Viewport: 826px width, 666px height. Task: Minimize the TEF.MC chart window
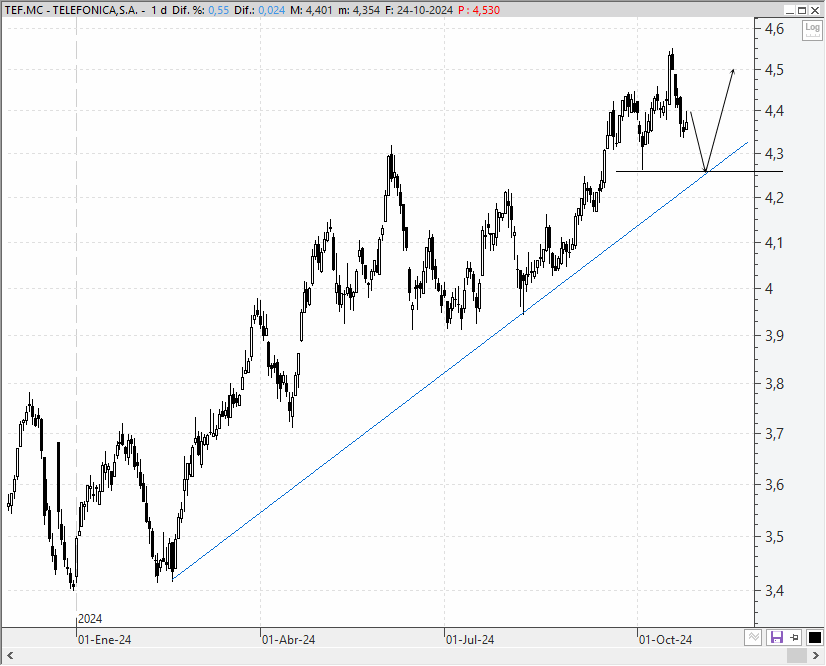[x=790, y=11]
